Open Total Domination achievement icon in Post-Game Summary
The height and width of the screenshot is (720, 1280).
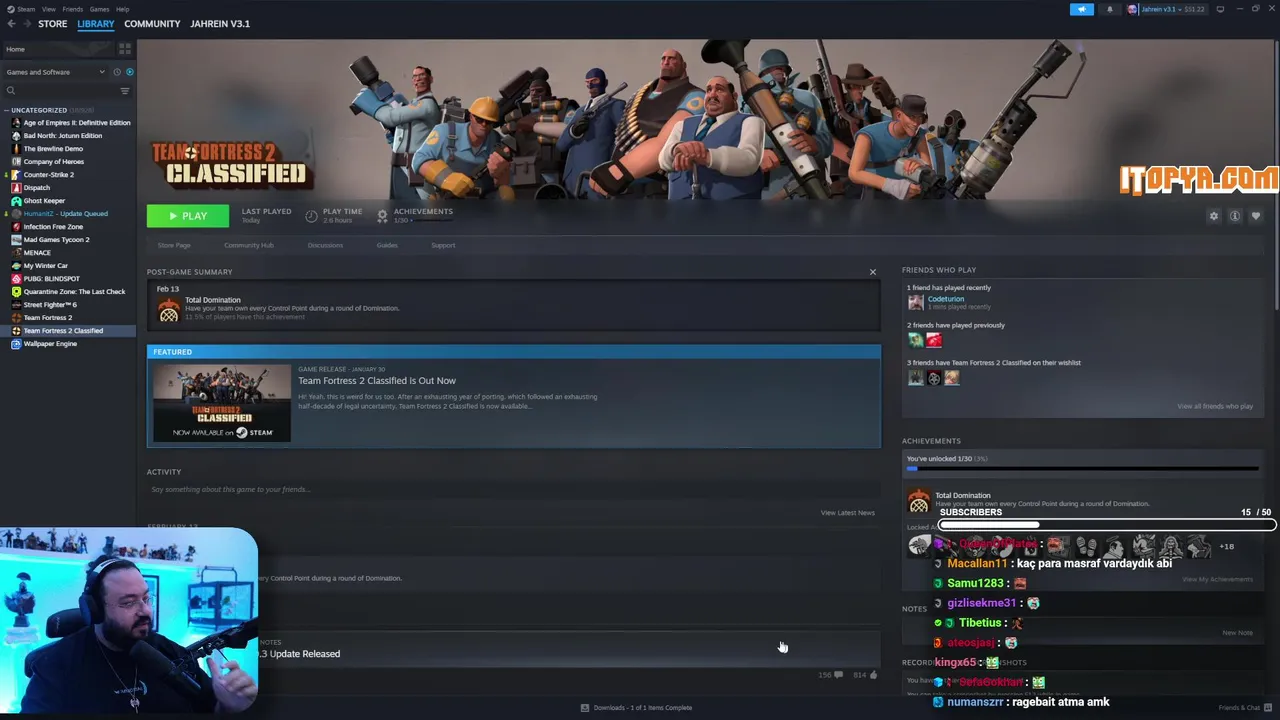click(169, 310)
